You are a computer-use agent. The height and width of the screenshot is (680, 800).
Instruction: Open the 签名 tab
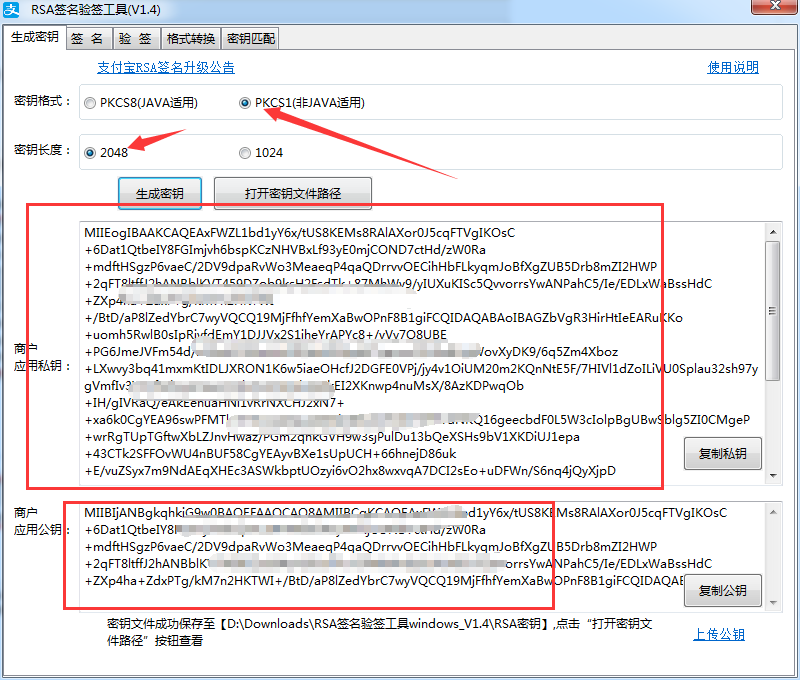tap(87, 39)
